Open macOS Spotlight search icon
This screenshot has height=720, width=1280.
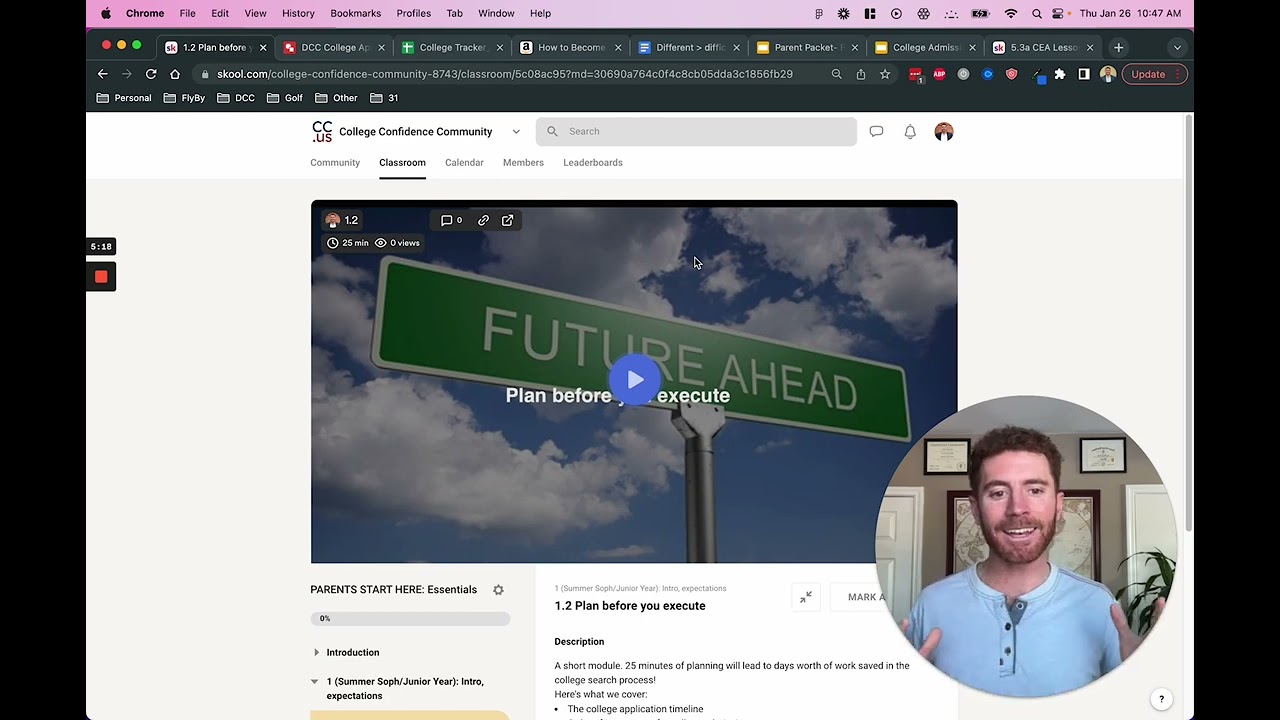click(1036, 13)
